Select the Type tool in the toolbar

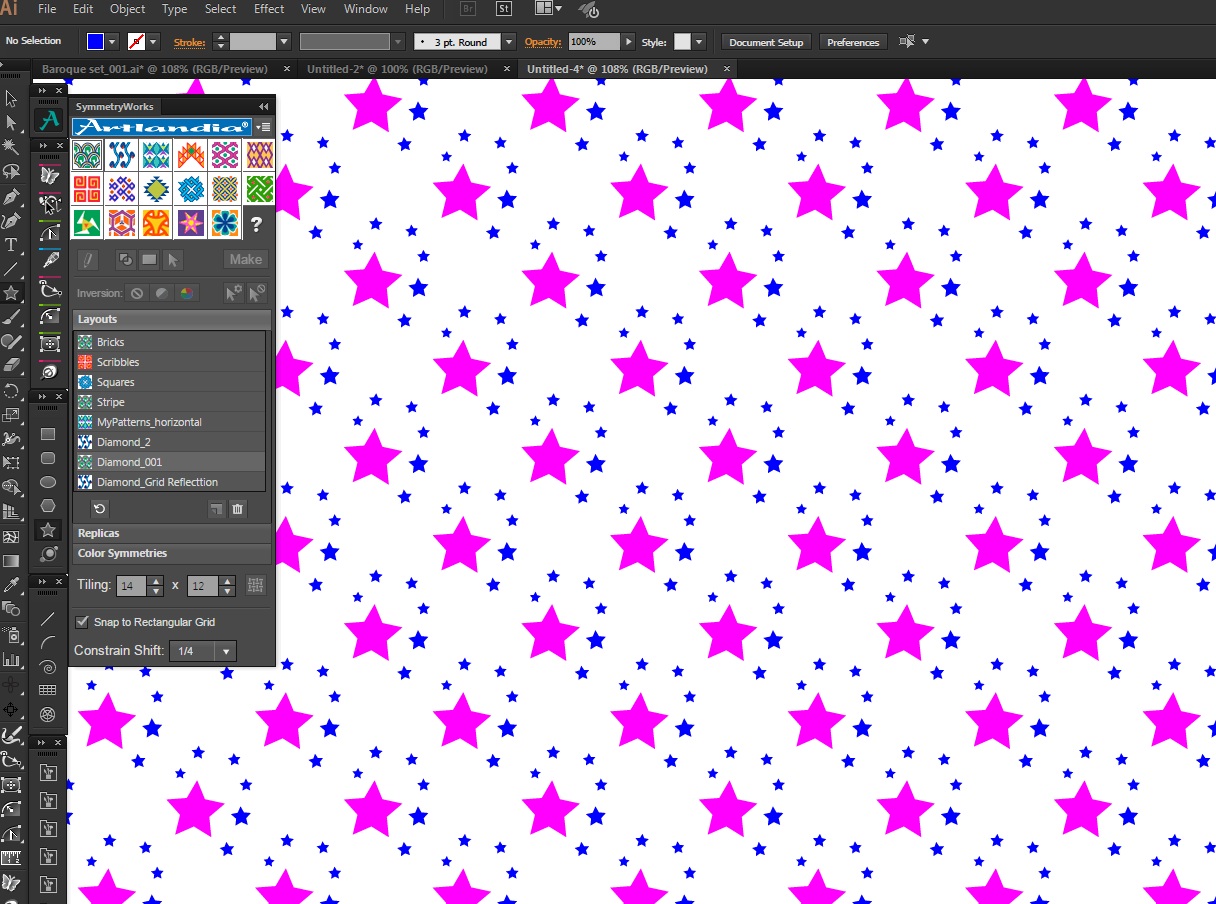(x=11, y=245)
